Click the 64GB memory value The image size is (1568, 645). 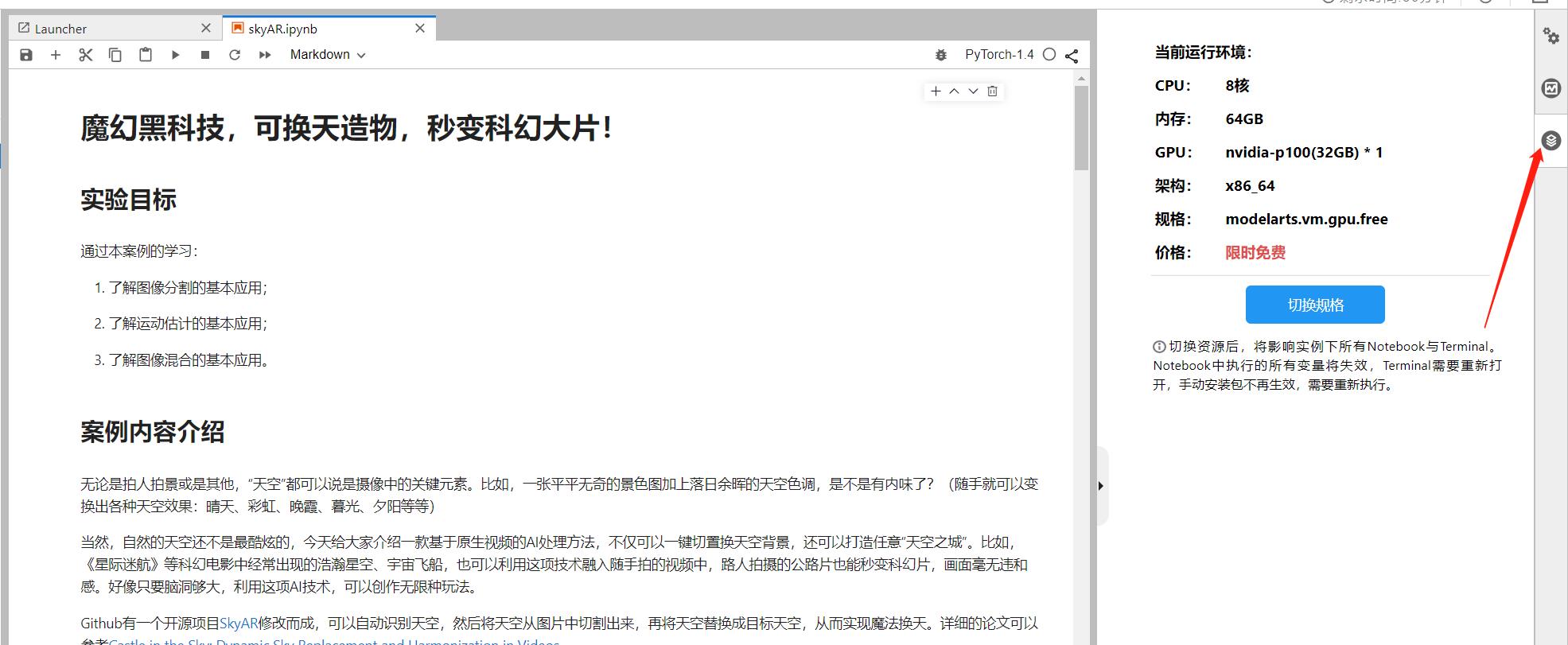coord(1244,119)
